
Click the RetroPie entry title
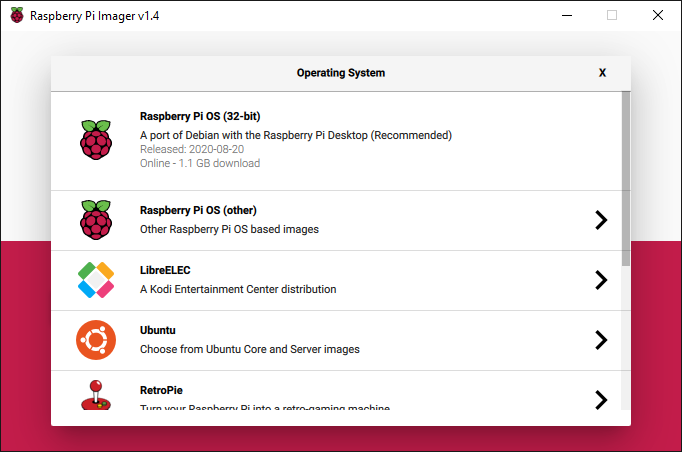coord(161,390)
